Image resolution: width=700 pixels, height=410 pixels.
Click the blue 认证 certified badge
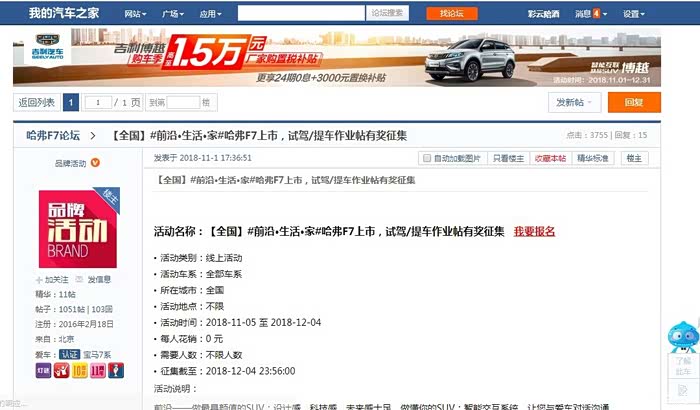pyautogui.click(x=70, y=355)
